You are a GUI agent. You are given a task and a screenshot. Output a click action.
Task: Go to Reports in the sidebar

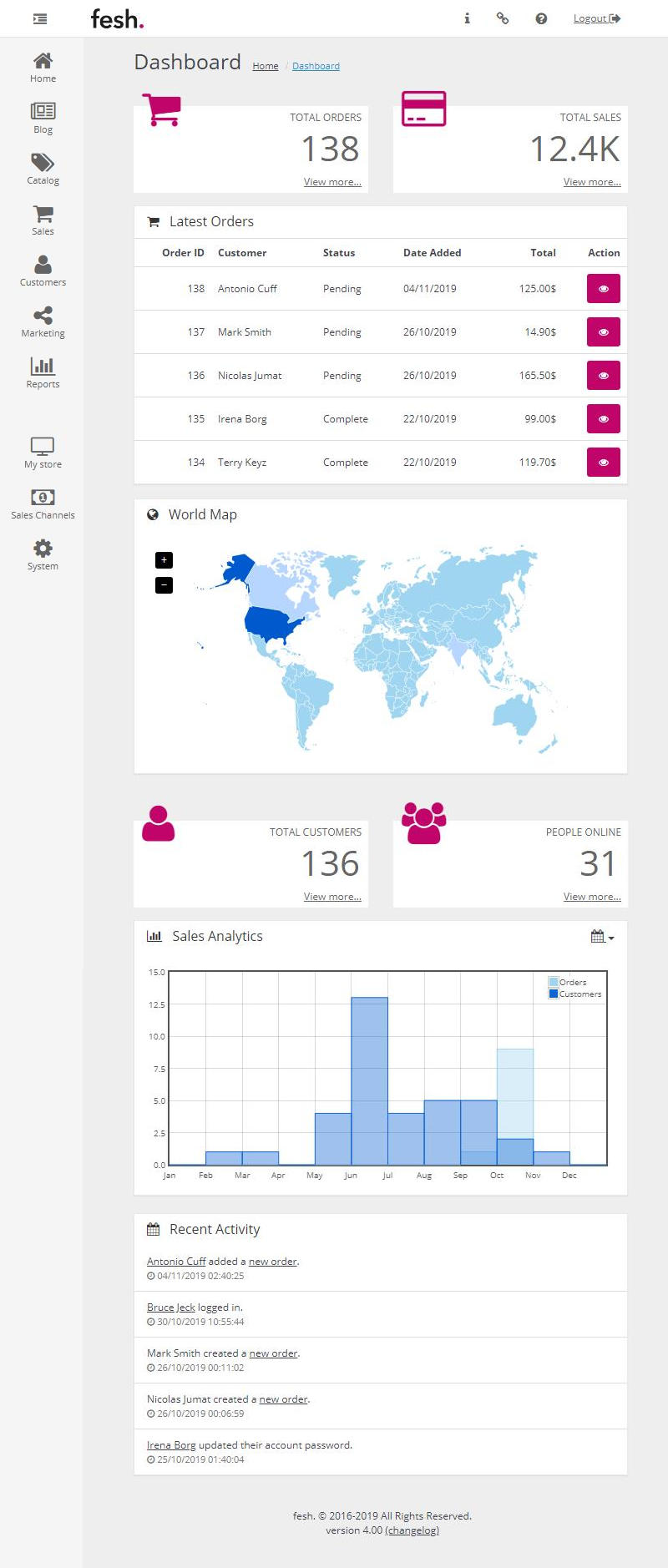(x=43, y=372)
